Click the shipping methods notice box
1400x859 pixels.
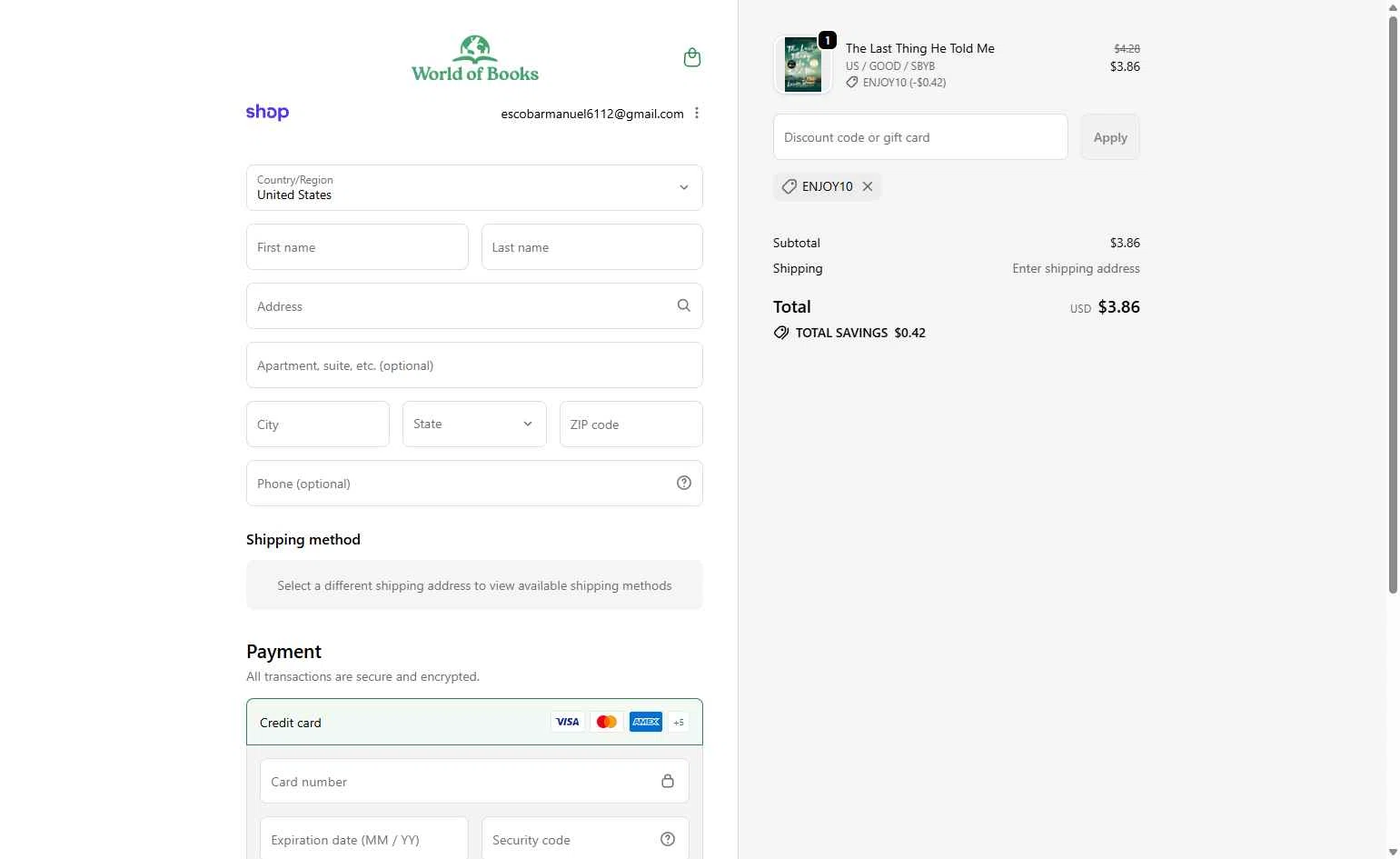(474, 585)
